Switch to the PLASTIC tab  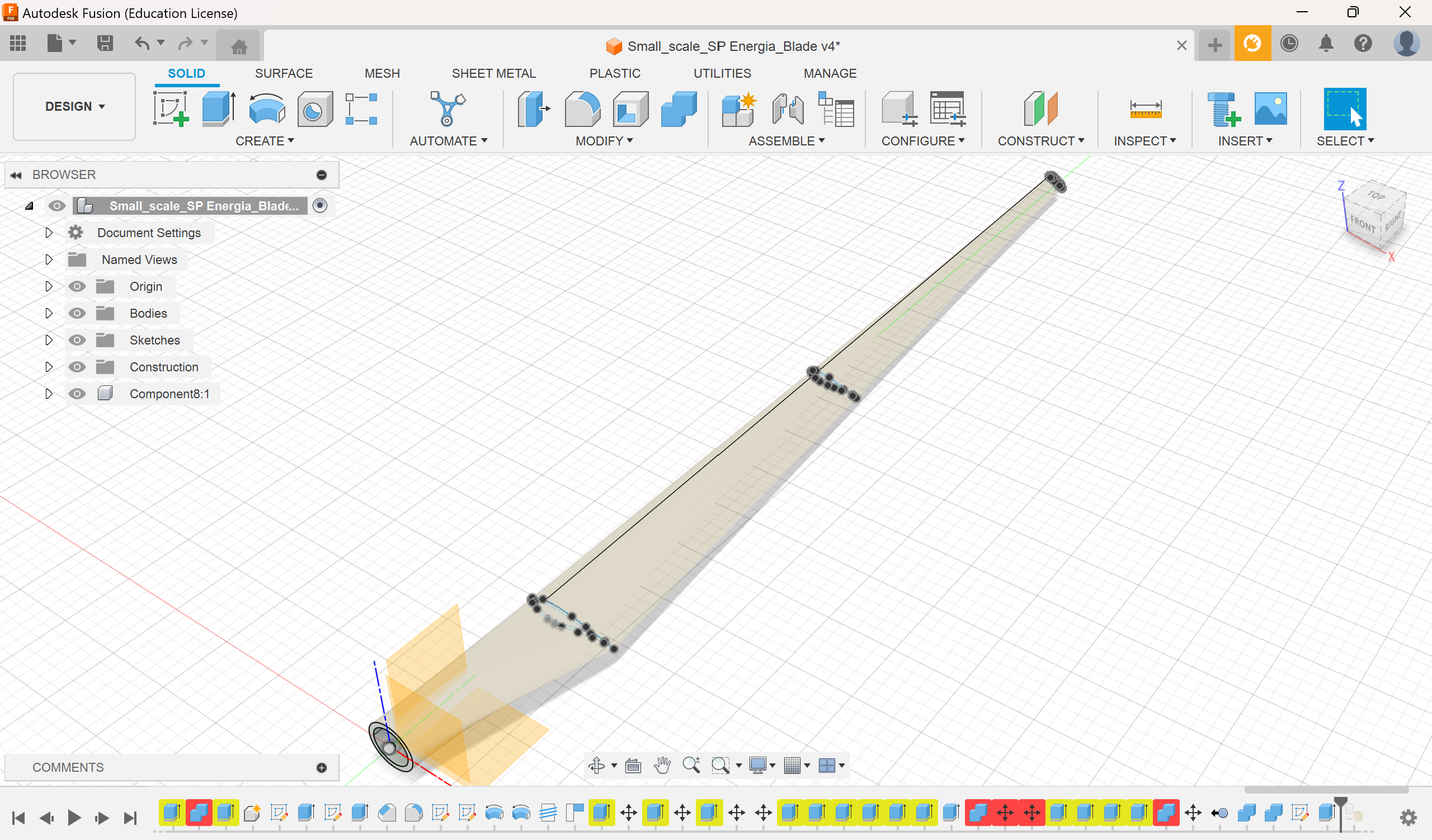(615, 73)
